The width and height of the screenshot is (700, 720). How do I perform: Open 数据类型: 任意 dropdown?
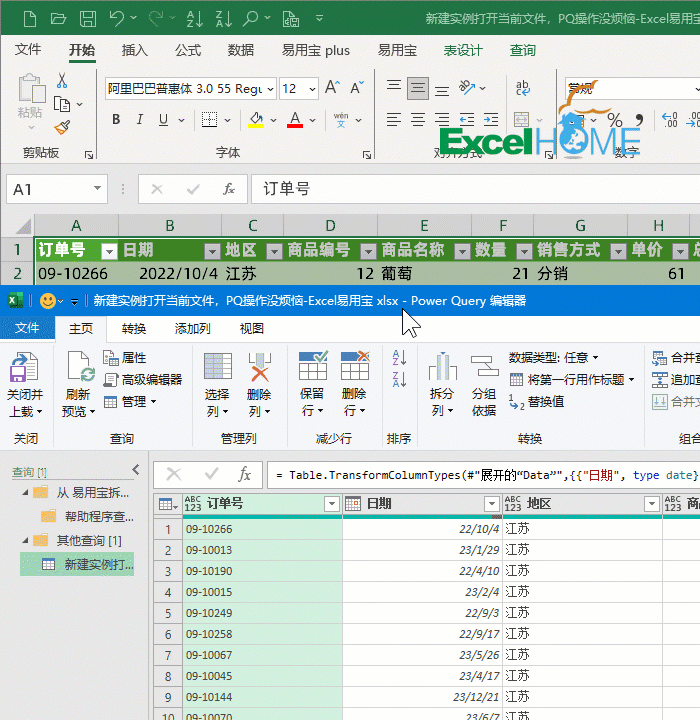click(x=553, y=358)
